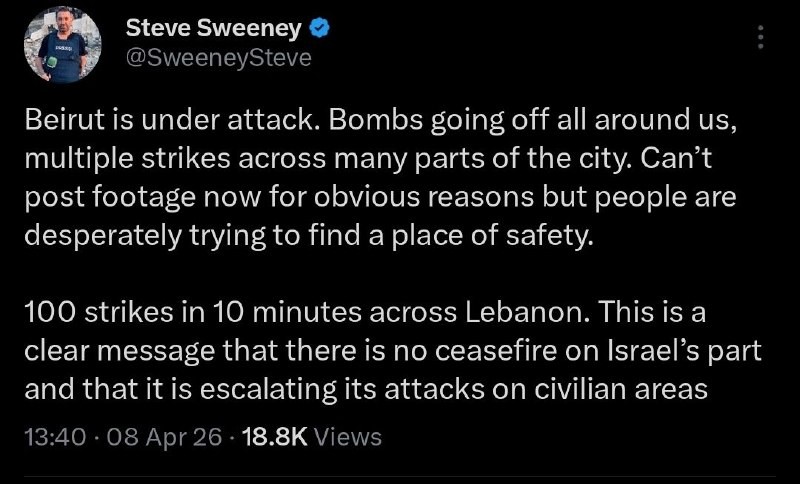The image size is (800, 484).
Task: Open the three-dot more options menu
Action: click(761, 38)
